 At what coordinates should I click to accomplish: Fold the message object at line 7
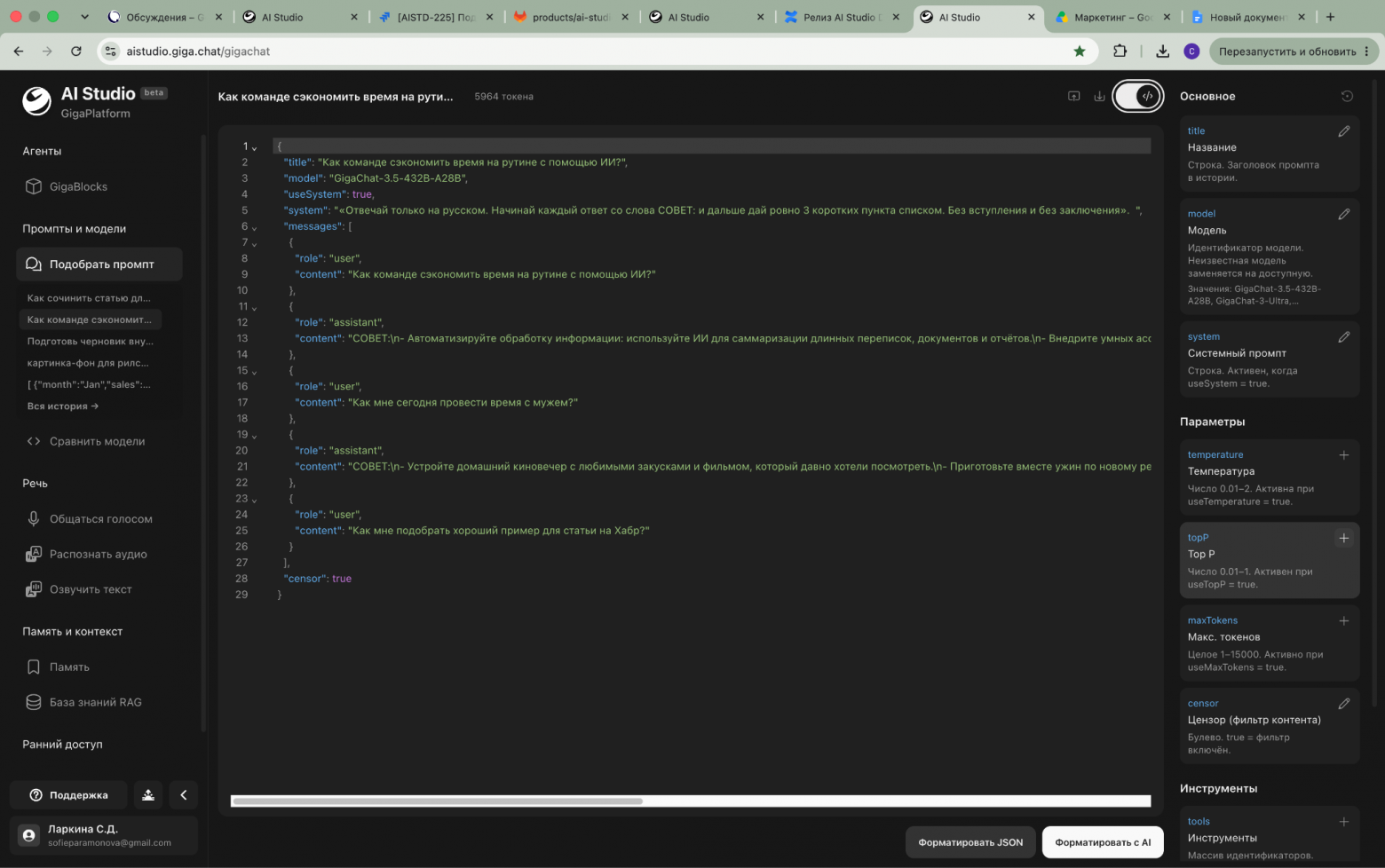point(255,243)
